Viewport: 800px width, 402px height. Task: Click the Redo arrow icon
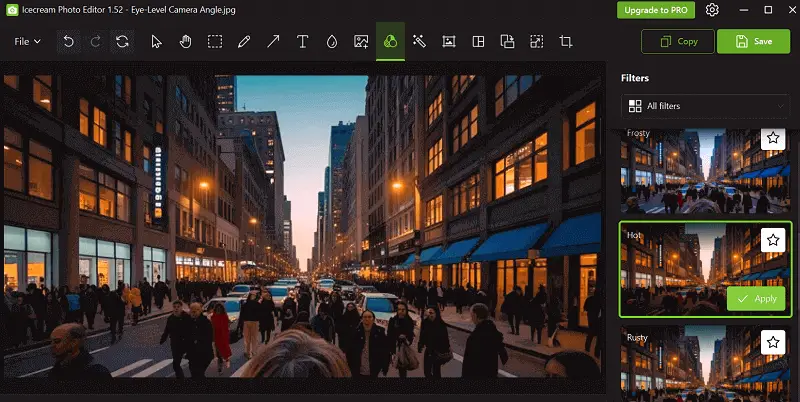tap(95, 42)
